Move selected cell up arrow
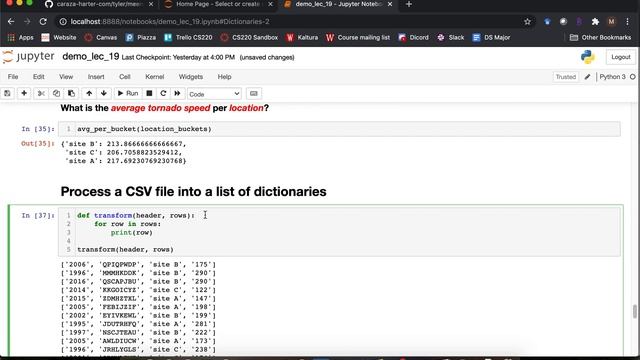The height and width of the screenshot is (360, 640). pos(89,93)
